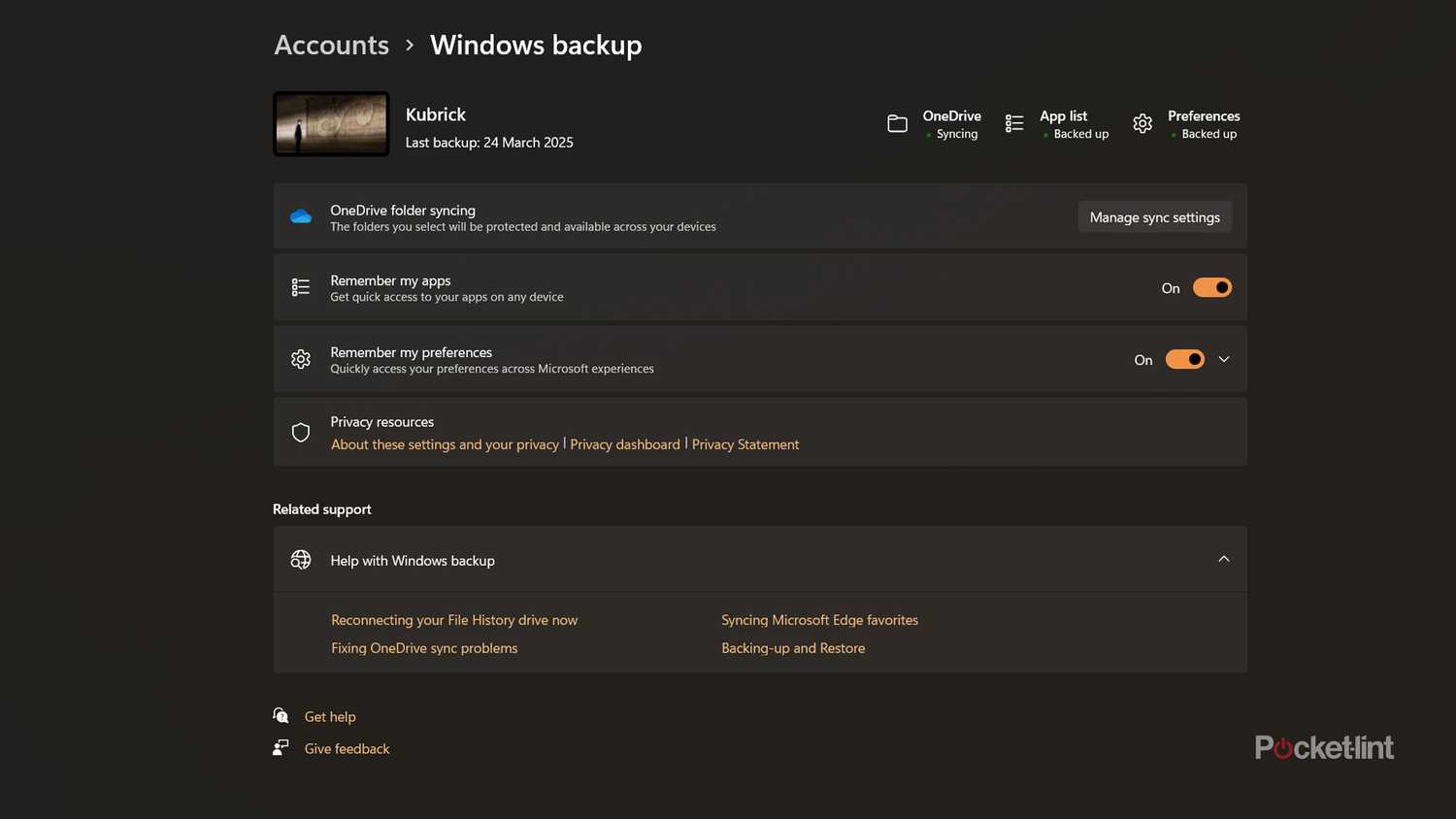Click the Remember my apps list icon

(301, 287)
